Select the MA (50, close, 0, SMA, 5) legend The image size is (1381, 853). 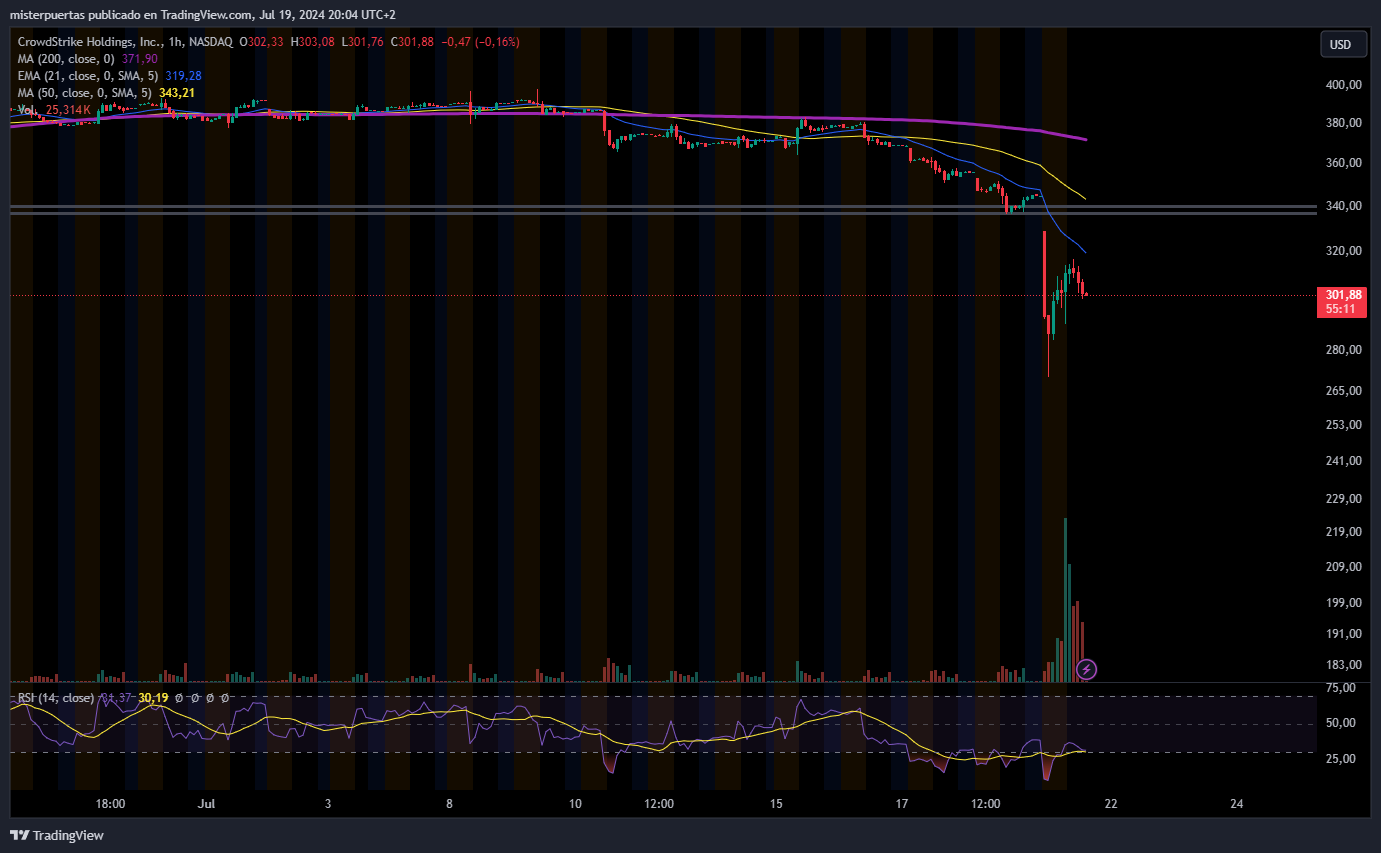pyautogui.click(x=85, y=93)
